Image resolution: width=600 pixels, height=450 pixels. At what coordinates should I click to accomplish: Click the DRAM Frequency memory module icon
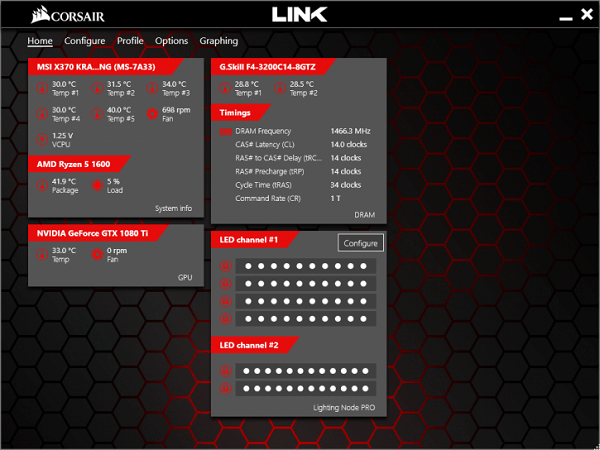click(x=226, y=132)
